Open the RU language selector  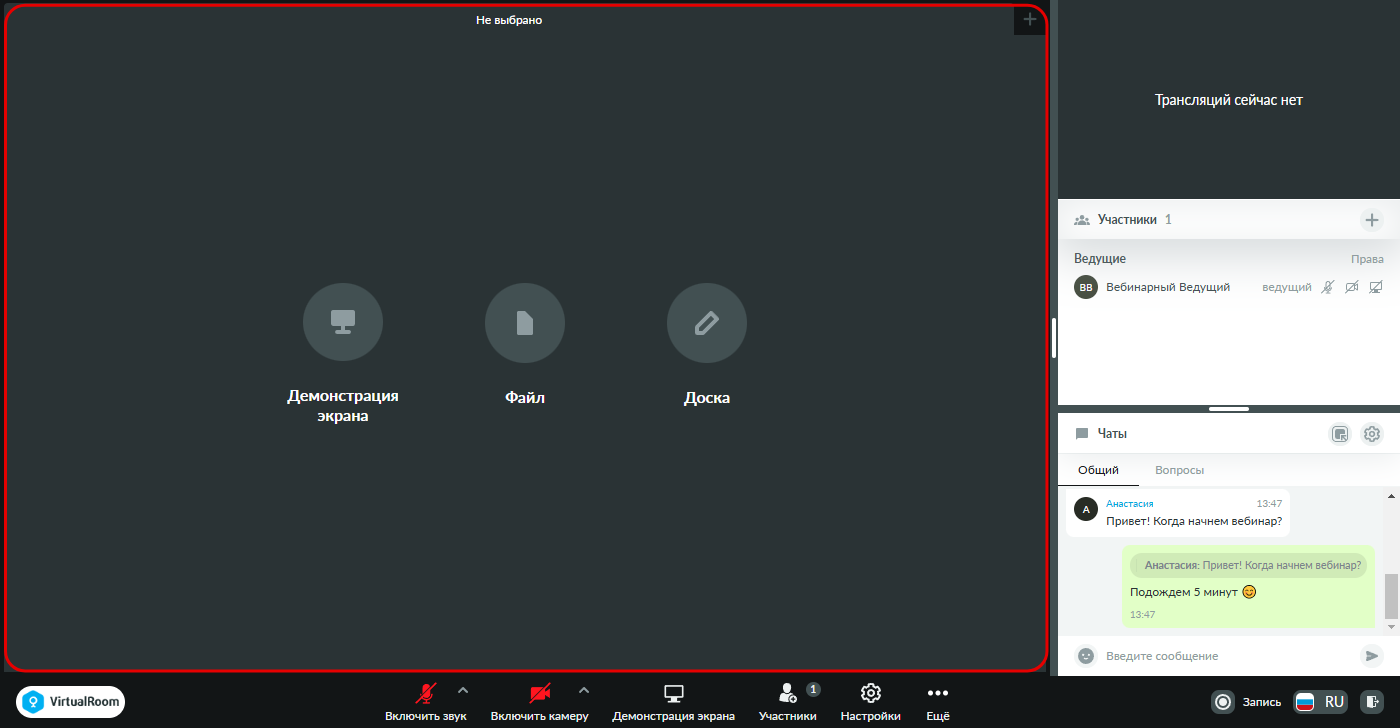(x=1320, y=702)
